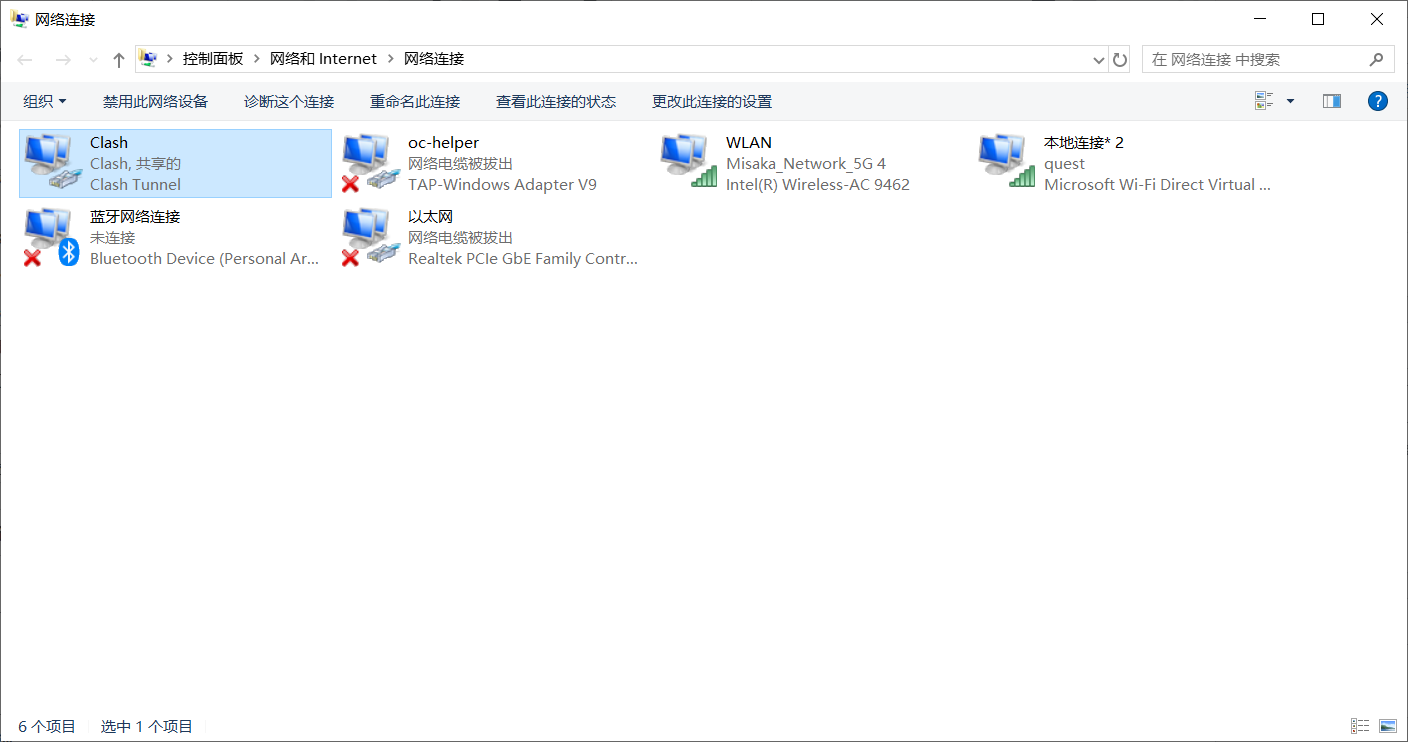The height and width of the screenshot is (742, 1408).
Task: Select the WLAN adapter icon
Action: click(x=690, y=162)
